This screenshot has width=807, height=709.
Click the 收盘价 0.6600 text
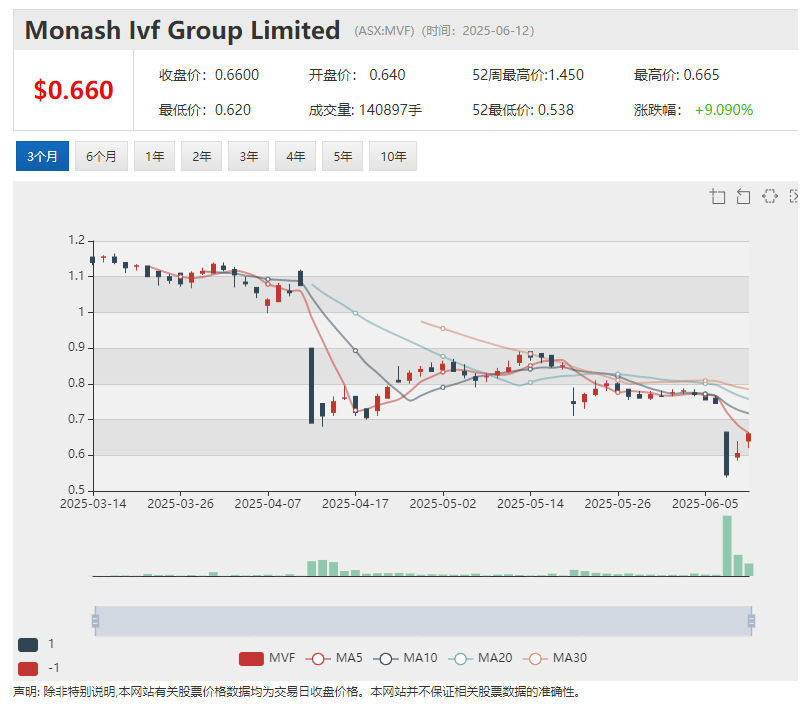pyautogui.click(x=208, y=75)
